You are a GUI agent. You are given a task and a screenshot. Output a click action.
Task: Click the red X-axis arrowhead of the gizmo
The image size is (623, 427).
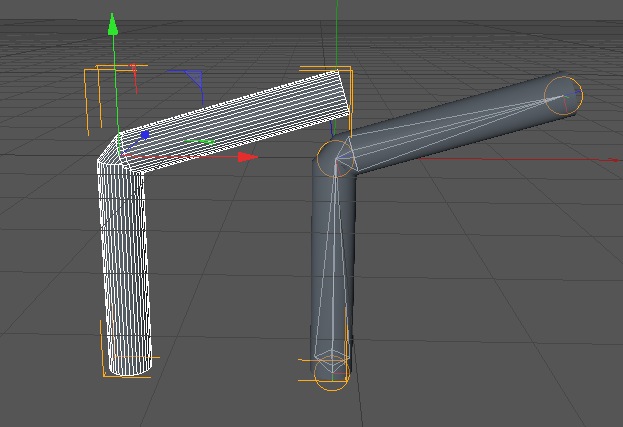248,157
